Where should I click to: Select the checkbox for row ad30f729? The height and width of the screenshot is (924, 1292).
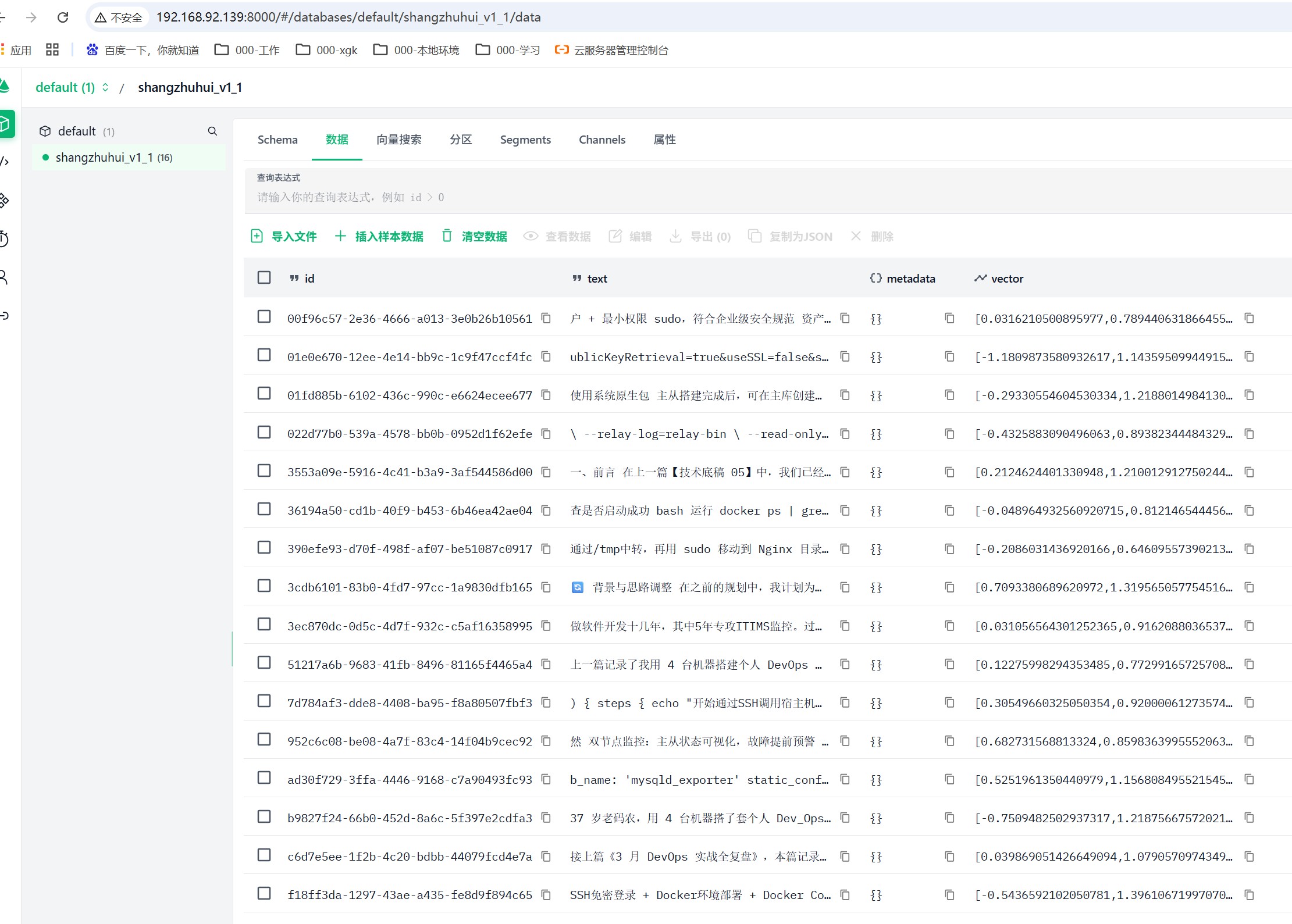coord(264,778)
